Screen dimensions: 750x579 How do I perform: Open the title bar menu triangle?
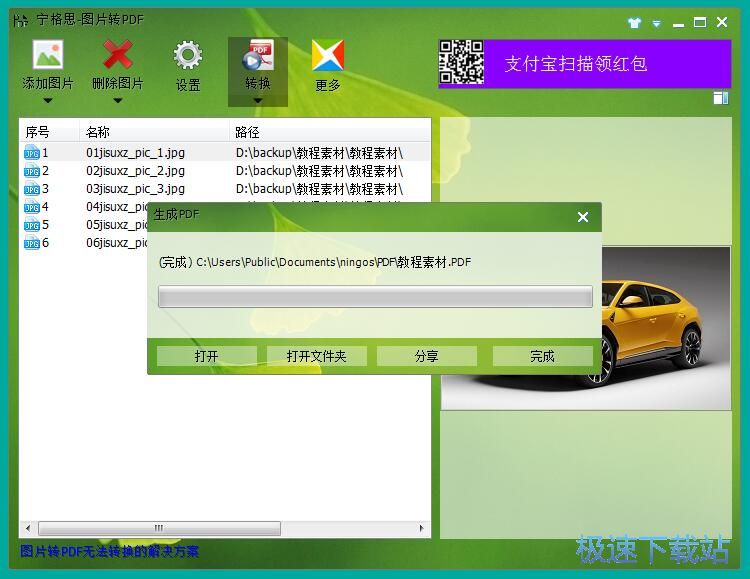(657, 23)
